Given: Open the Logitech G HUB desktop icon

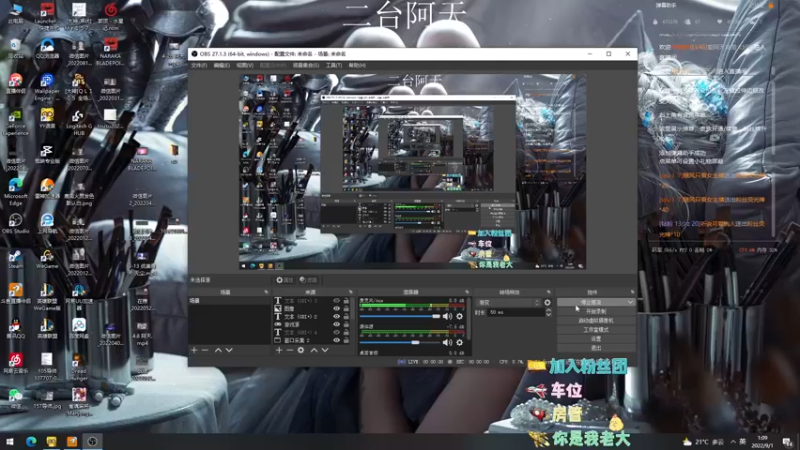Looking at the screenshot, I should pyautogui.click(x=79, y=122).
